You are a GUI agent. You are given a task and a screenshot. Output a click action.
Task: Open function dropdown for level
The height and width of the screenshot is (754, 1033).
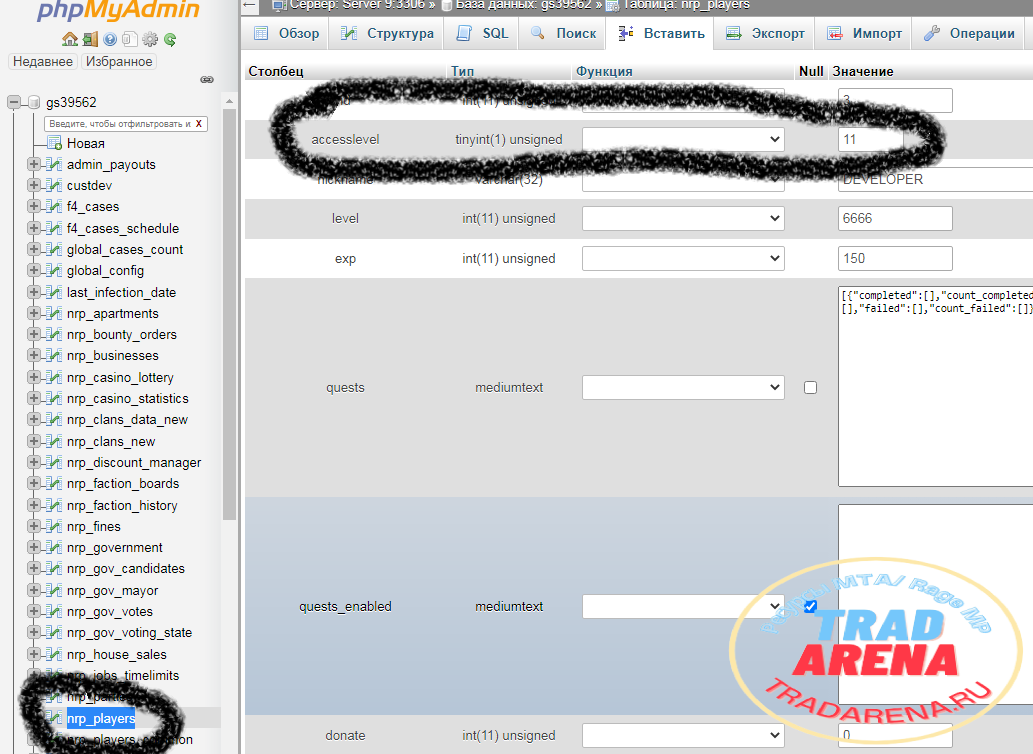683,219
